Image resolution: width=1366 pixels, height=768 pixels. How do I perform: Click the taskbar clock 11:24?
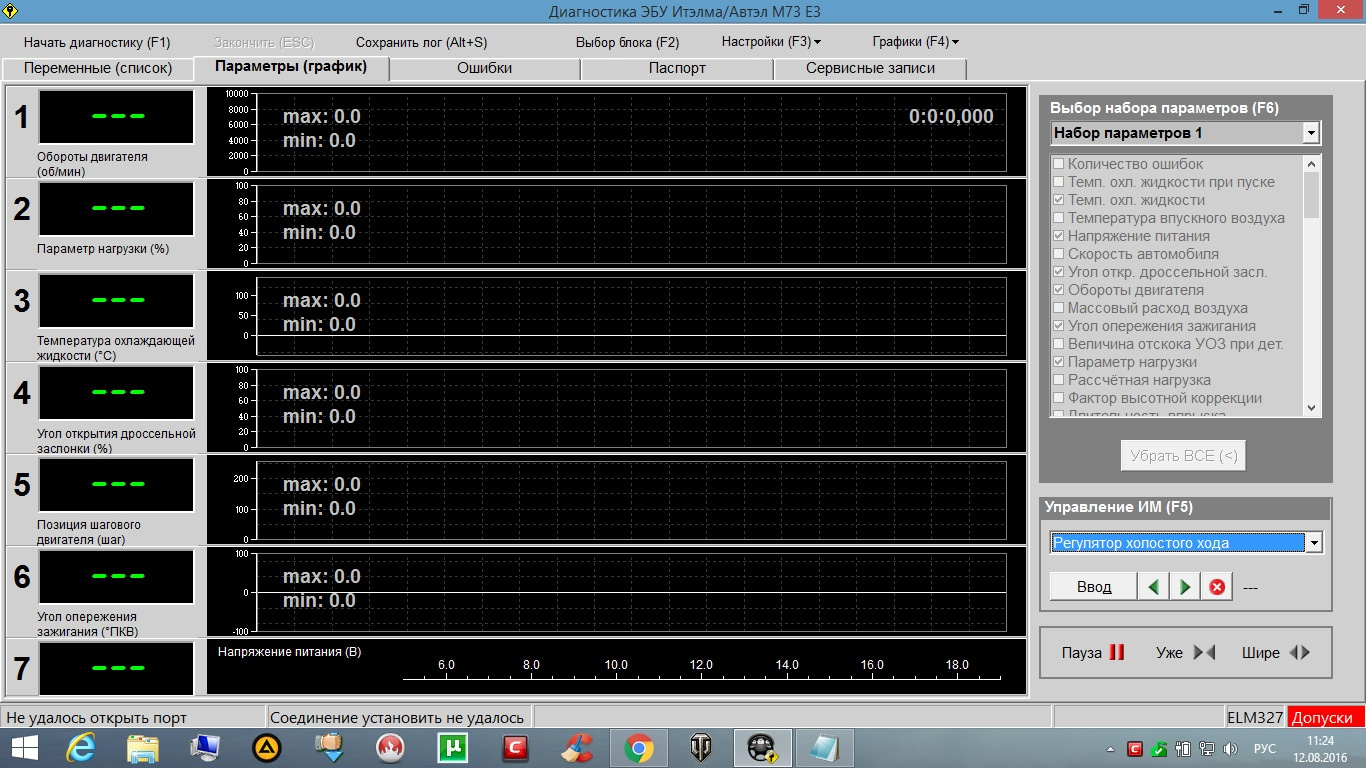click(x=1320, y=740)
